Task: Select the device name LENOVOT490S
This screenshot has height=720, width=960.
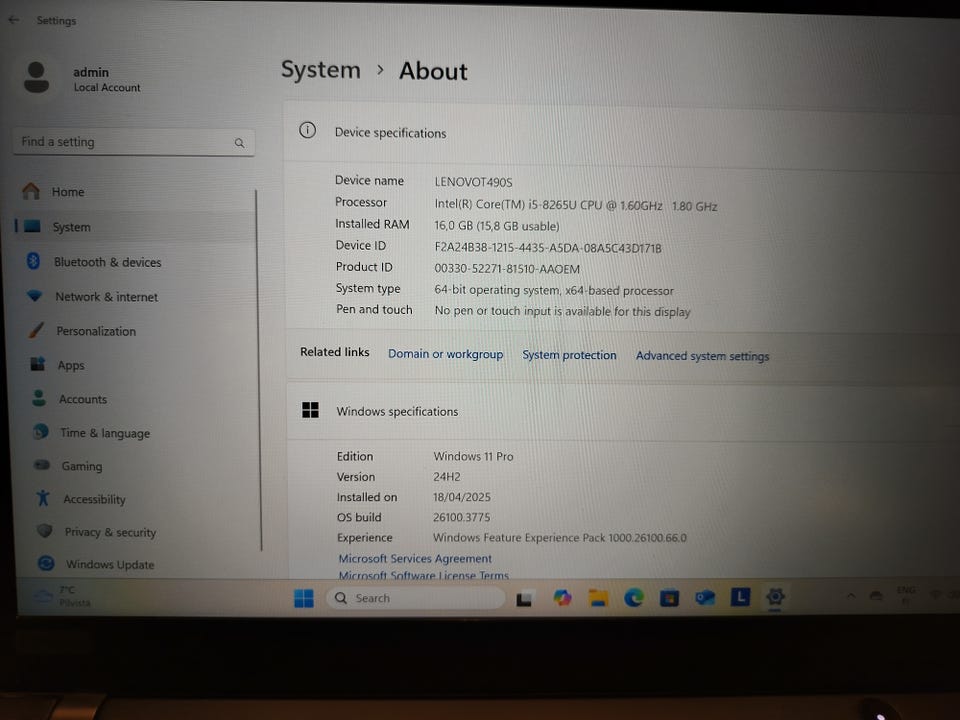Action: tap(473, 182)
